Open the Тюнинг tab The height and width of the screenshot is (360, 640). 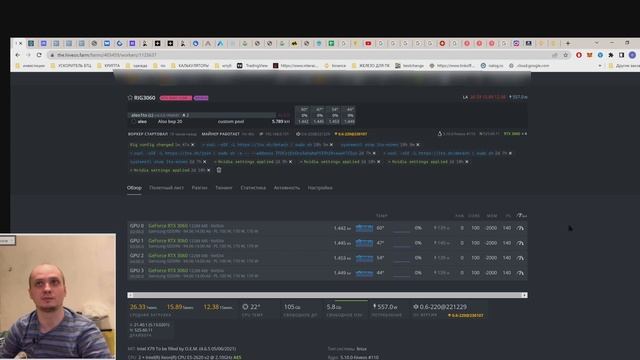pos(224,188)
